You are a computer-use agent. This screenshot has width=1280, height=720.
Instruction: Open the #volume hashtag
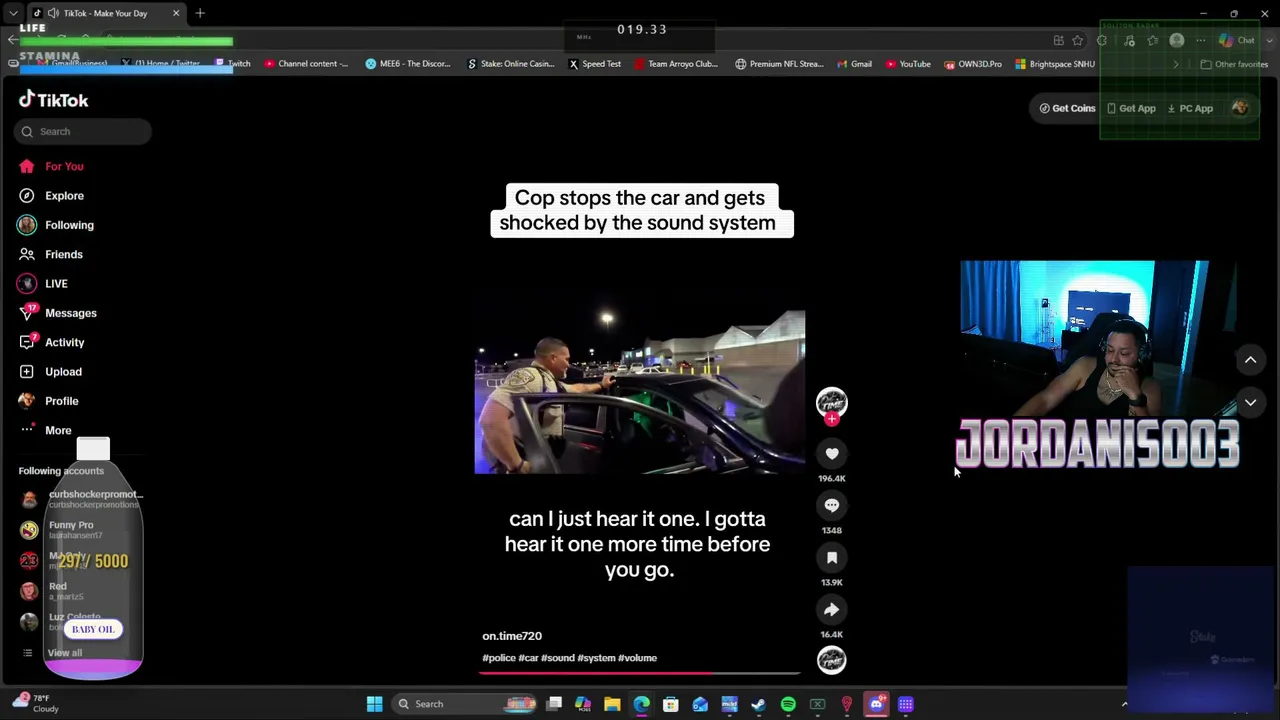pyautogui.click(x=638, y=658)
